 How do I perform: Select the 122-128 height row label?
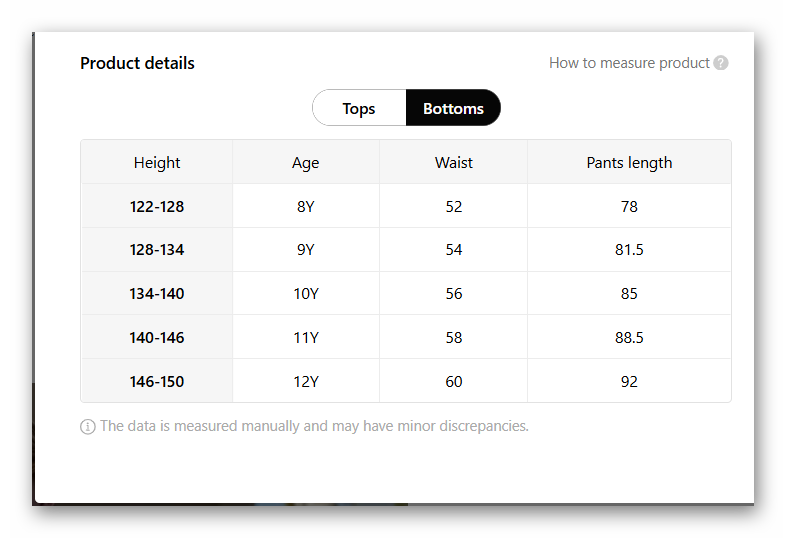pyautogui.click(x=157, y=207)
